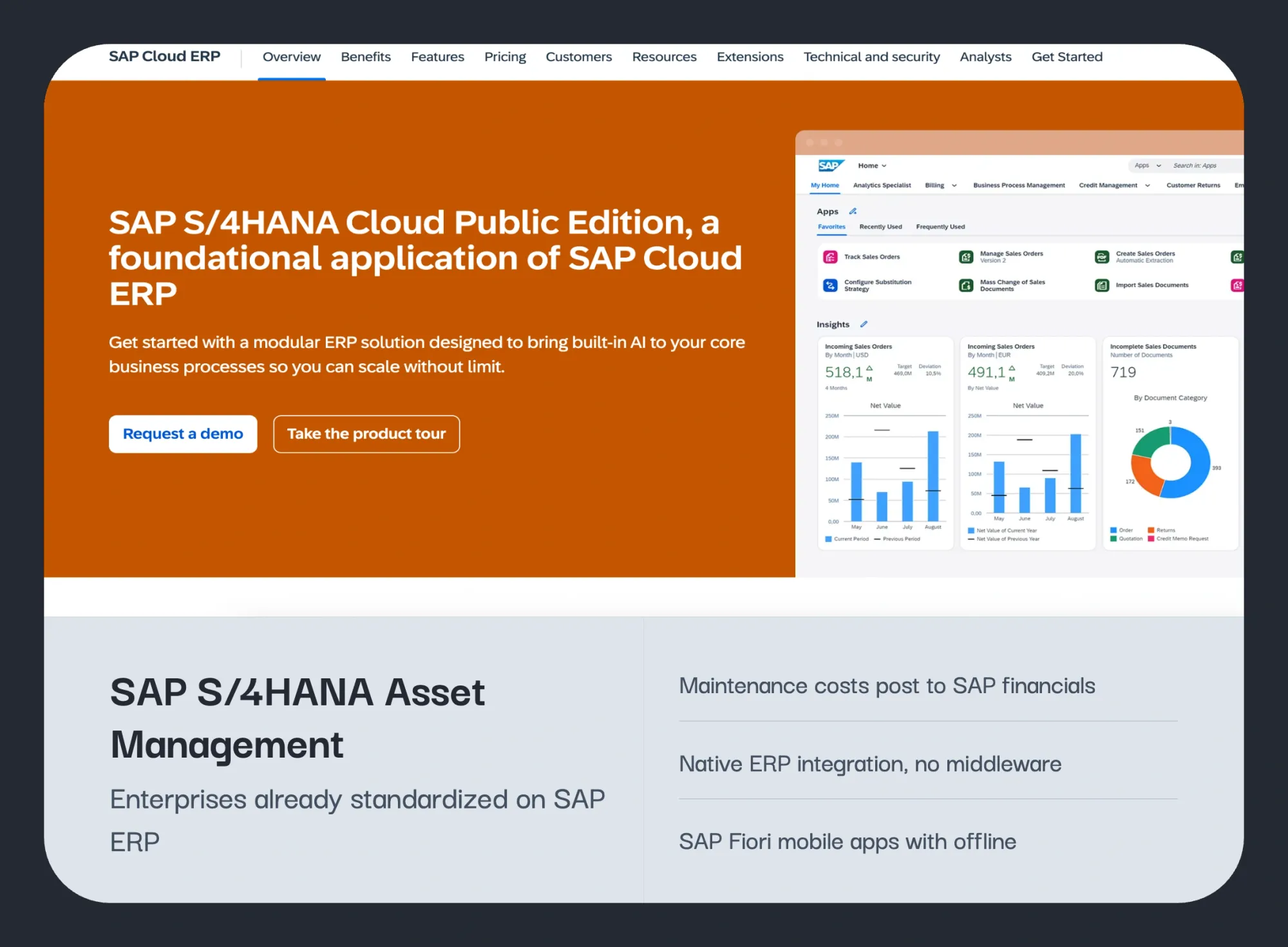Image resolution: width=1288 pixels, height=947 pixels.
Task: Click the Net Value of Current Year legend marker
Action: point(971,530)
